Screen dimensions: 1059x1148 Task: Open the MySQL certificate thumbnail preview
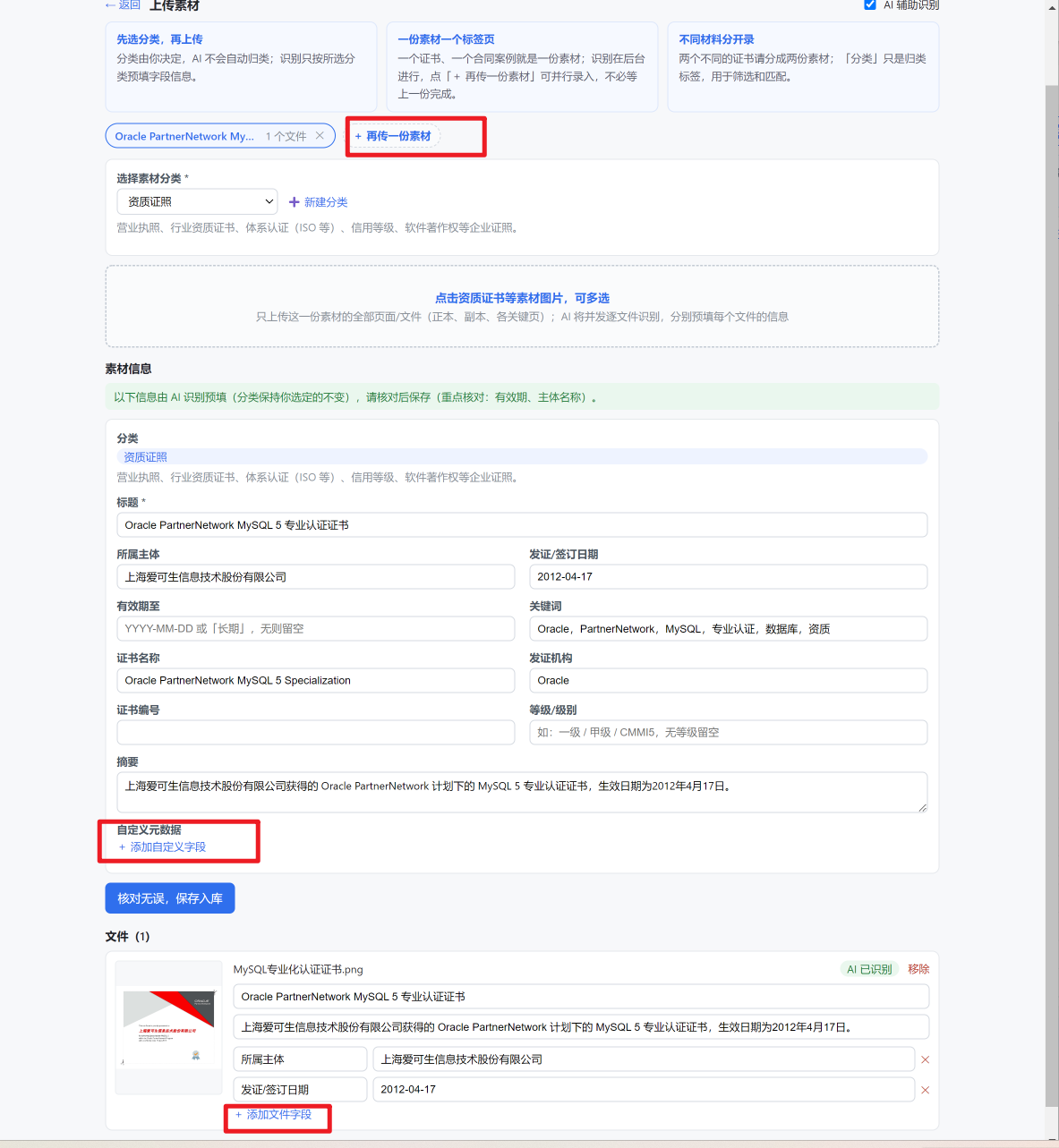pyautogui.click(x=168, y=1027)
